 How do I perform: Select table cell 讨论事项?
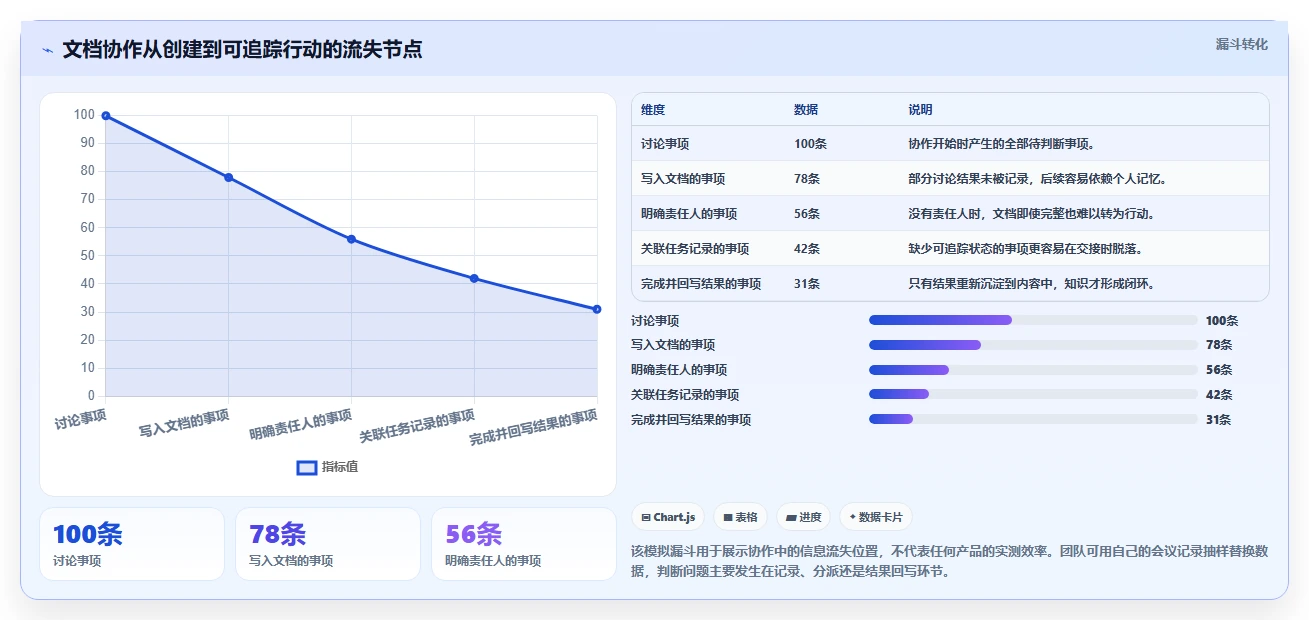tap(665, 144)
